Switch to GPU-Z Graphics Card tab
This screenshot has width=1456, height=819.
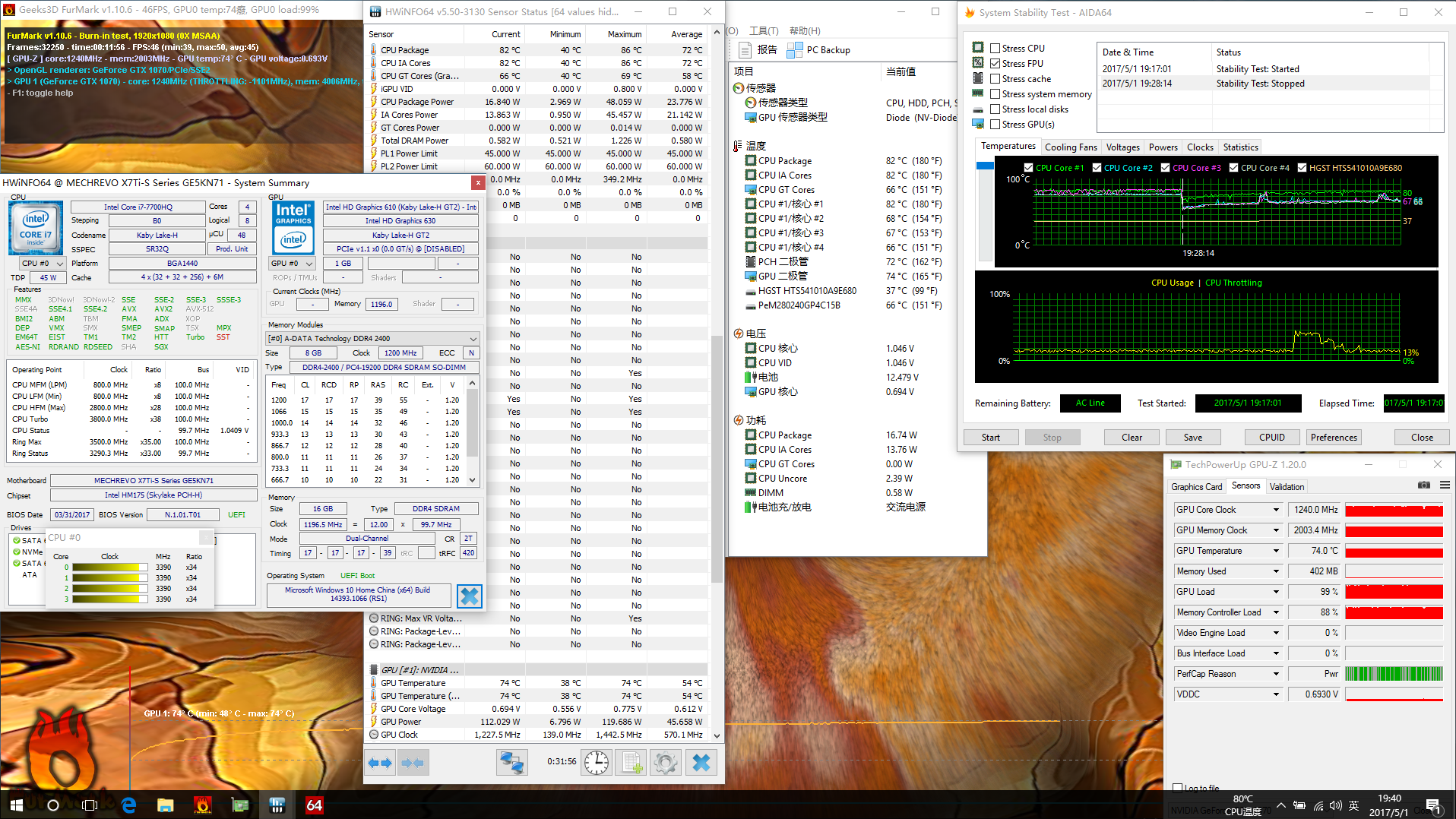pyautogui.click(x=1196, y=487)
